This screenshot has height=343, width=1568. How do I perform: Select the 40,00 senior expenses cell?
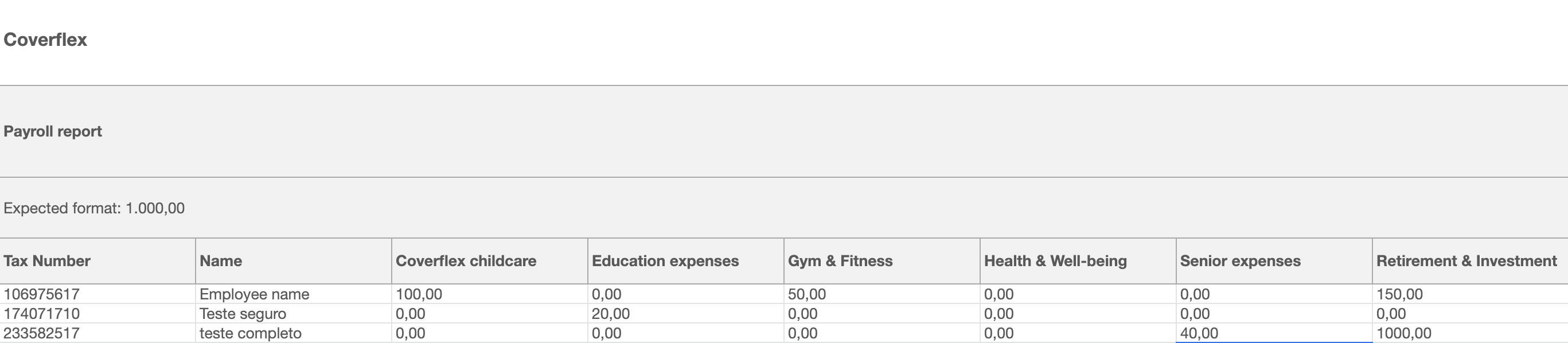1274,333
